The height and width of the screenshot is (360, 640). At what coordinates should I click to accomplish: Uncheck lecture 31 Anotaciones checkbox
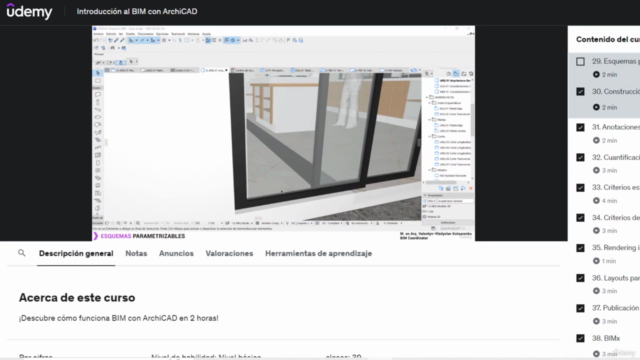click(580, 127)
